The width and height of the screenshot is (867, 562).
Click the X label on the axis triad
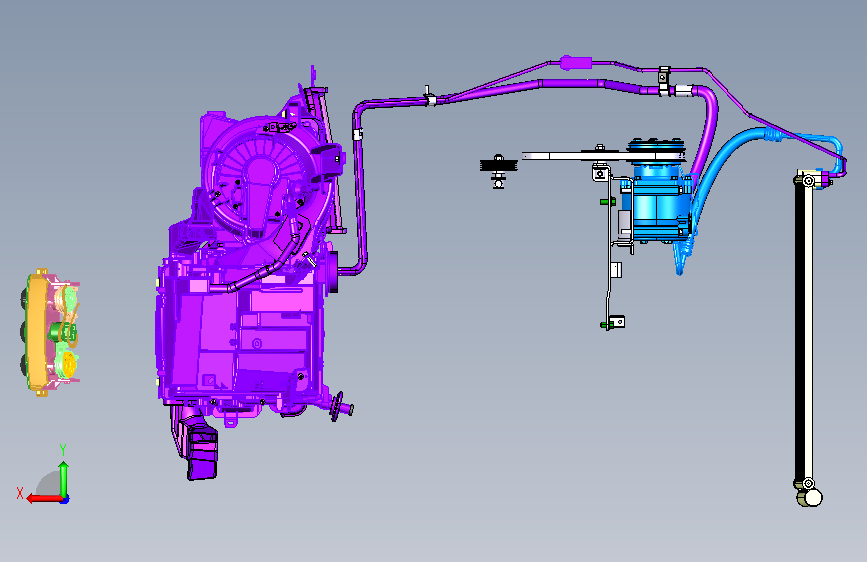coord(20,493)
